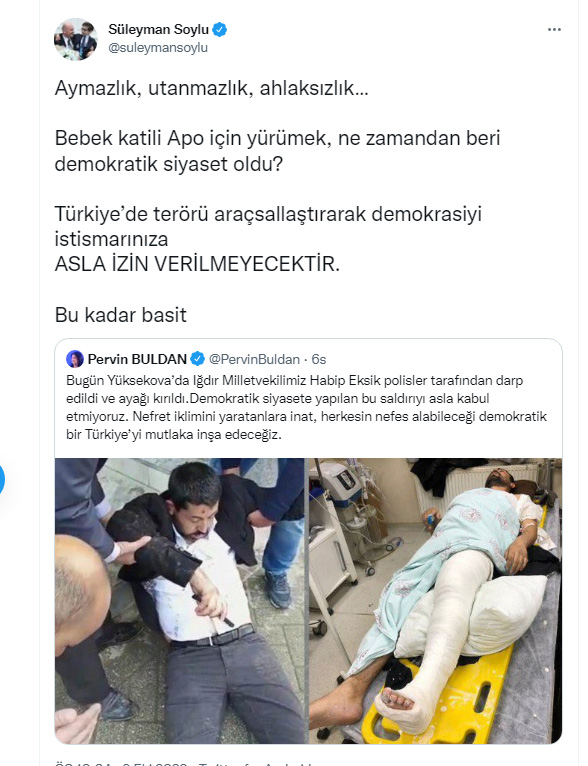Screen dimensions: 588x766
Task: Click the blue circular button at left edge
Action: [x=1, y=480]
